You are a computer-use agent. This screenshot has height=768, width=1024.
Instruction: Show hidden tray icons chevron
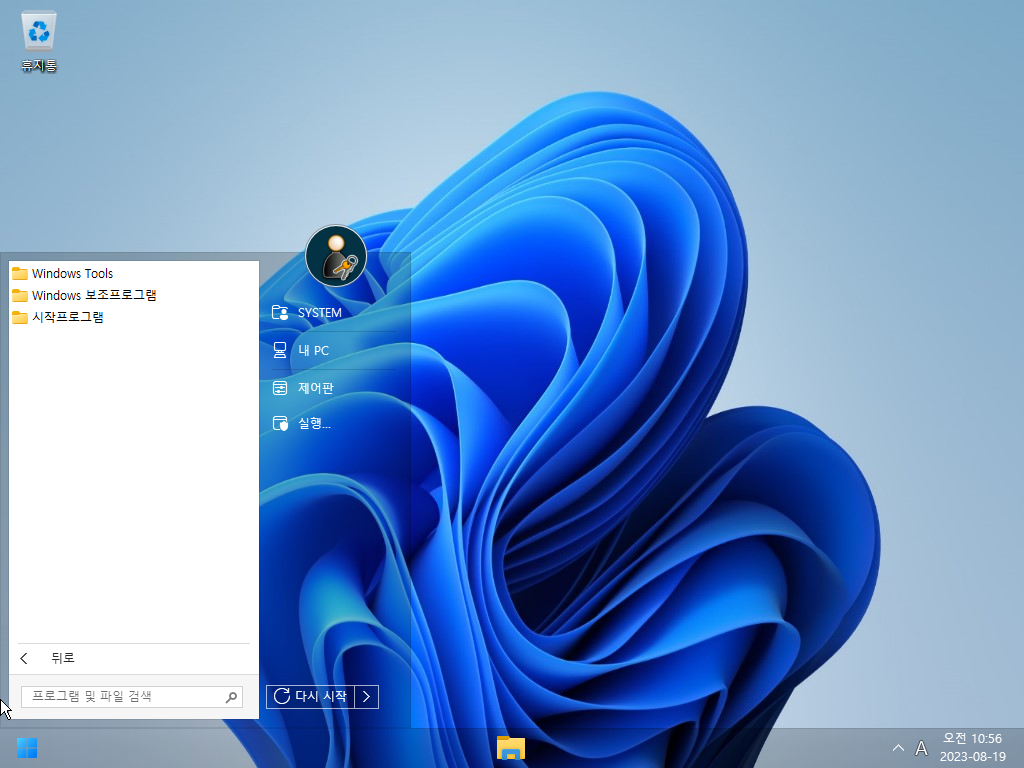(x=899, y=748)
